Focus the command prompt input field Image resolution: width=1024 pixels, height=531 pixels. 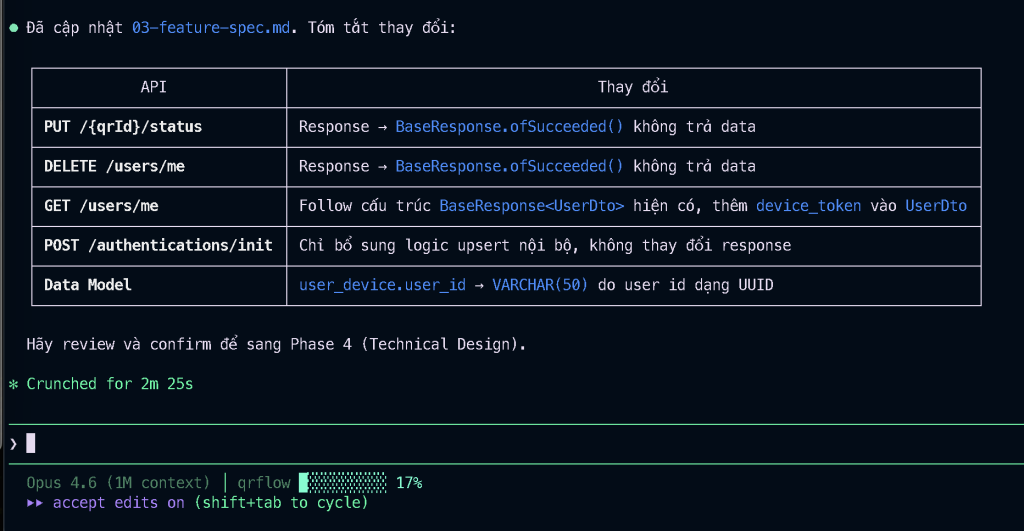click(x=500, y=443)
